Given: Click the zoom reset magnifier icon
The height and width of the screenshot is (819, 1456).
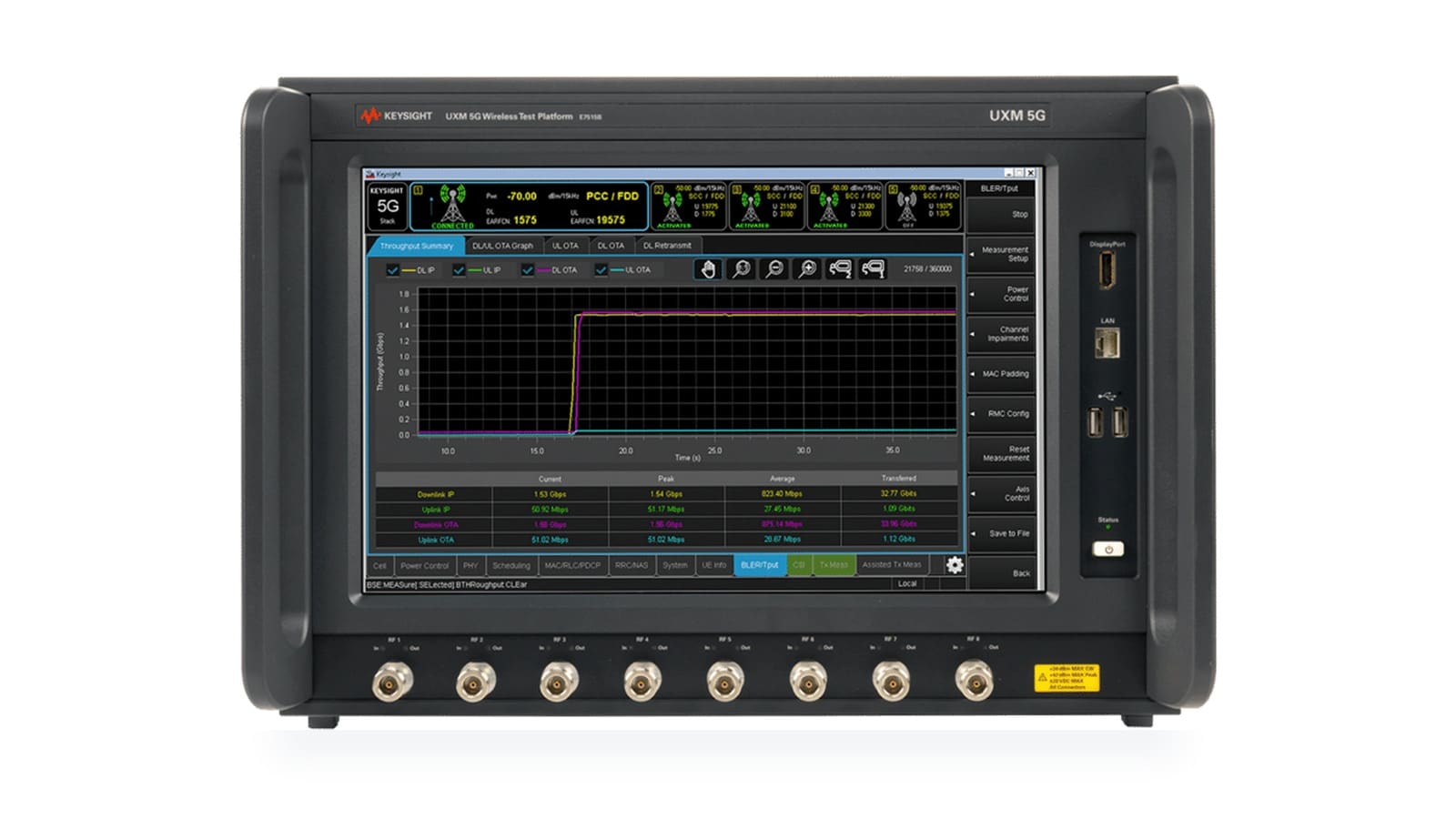Looking at the screenshot, I should 741,268.
